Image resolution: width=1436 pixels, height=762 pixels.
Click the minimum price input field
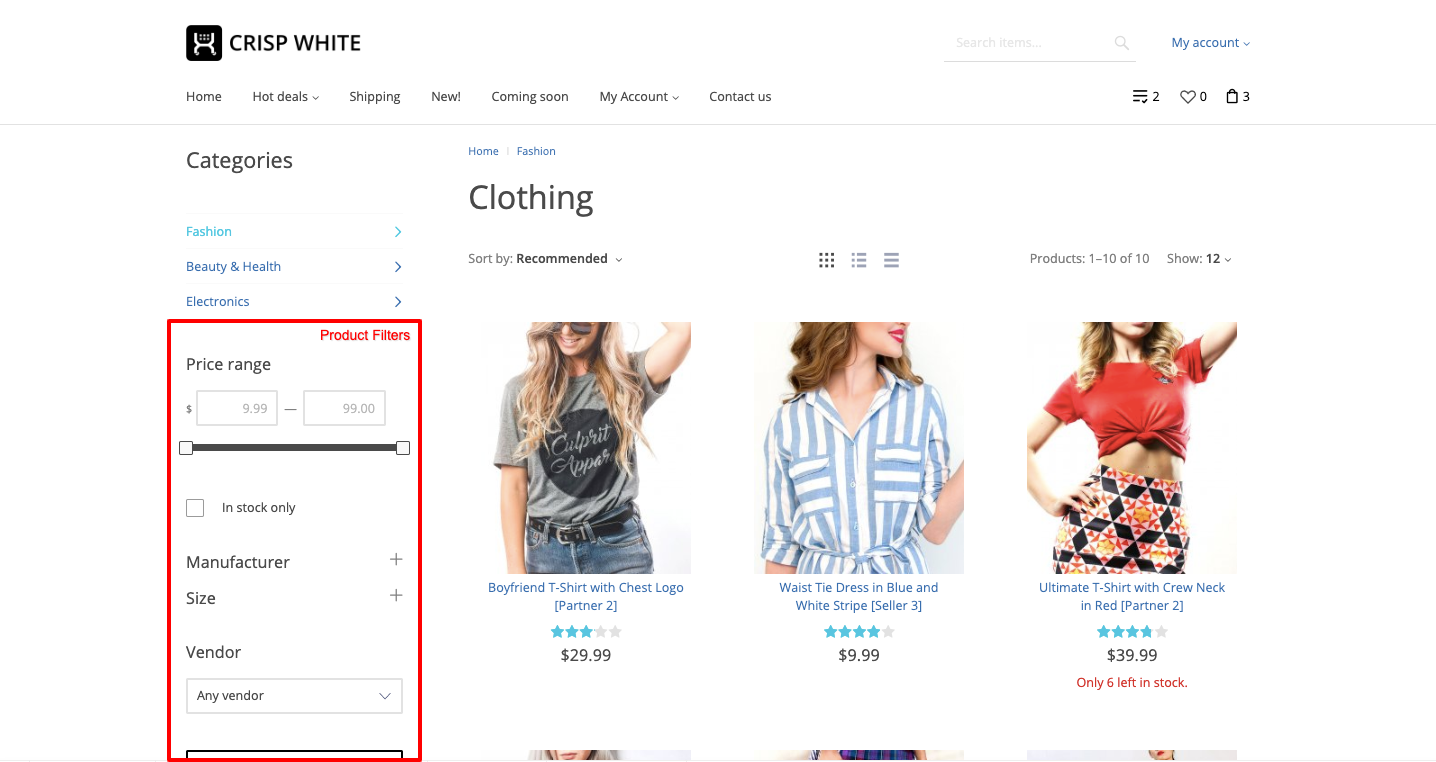coord(237,408)
